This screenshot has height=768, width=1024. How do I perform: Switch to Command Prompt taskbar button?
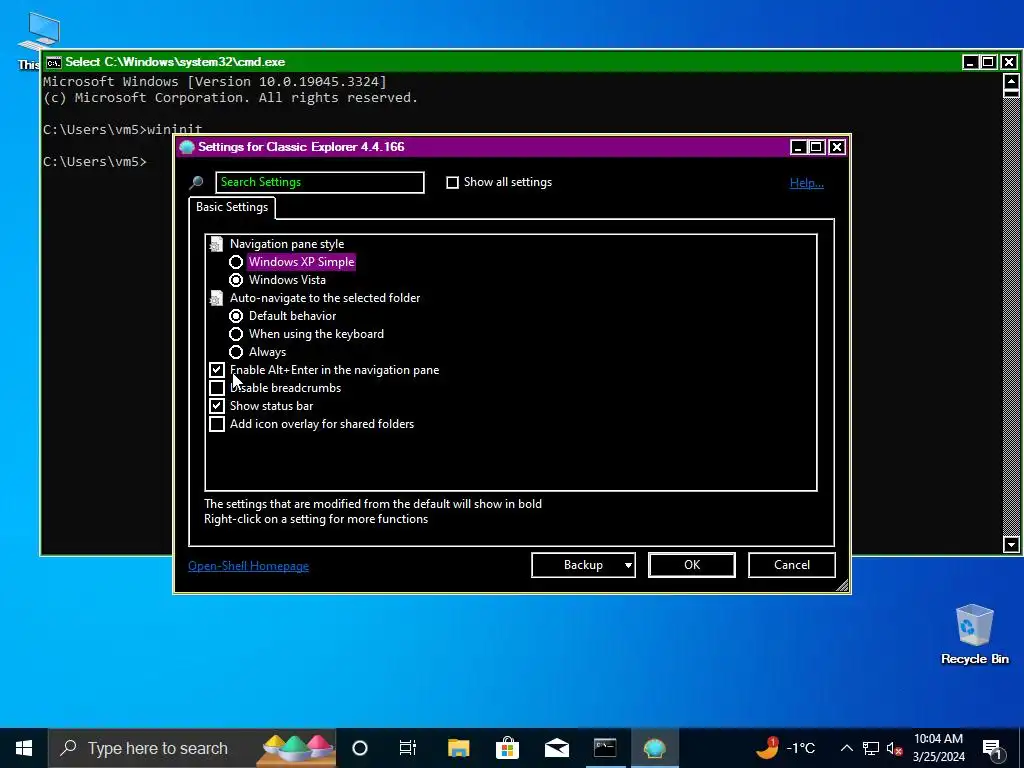pyautogui.click(x=605, y=748)
